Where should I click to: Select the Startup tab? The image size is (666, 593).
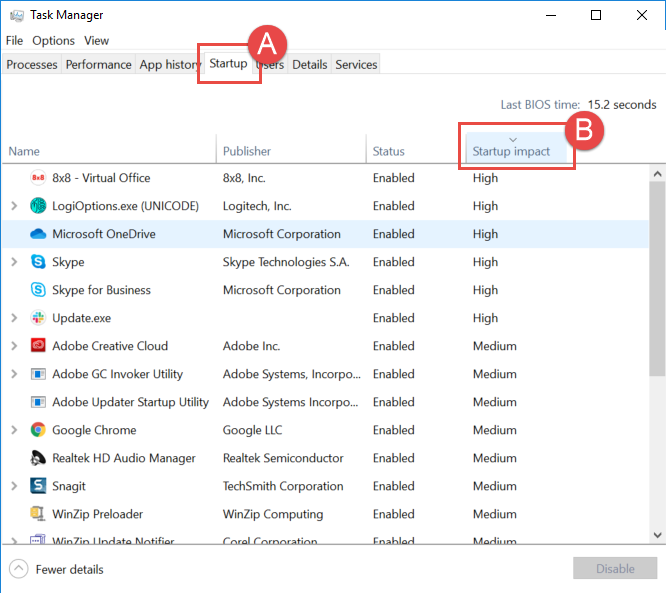(x=228, y=64)
